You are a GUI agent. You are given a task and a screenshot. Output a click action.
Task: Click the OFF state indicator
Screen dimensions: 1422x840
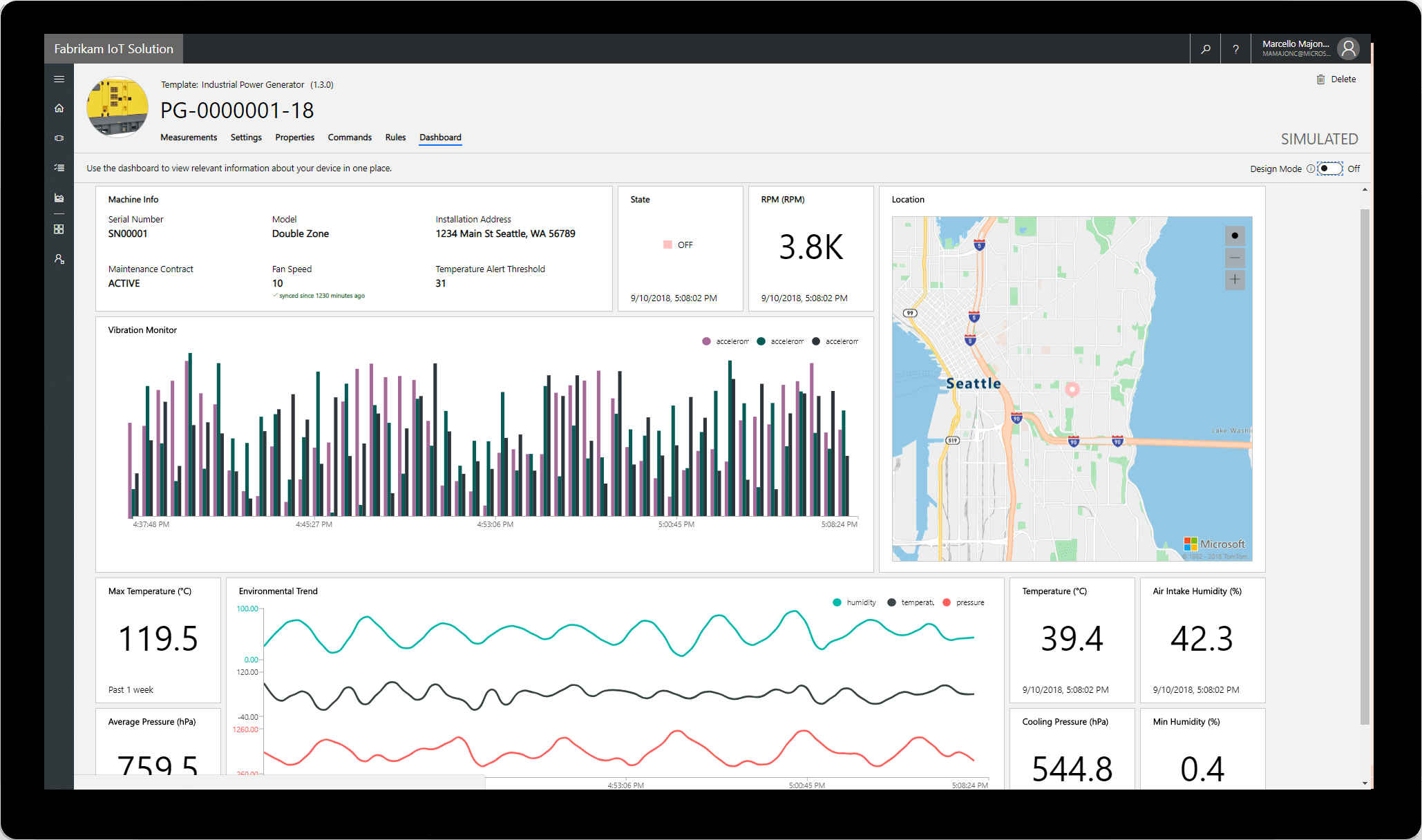(678, 245)
